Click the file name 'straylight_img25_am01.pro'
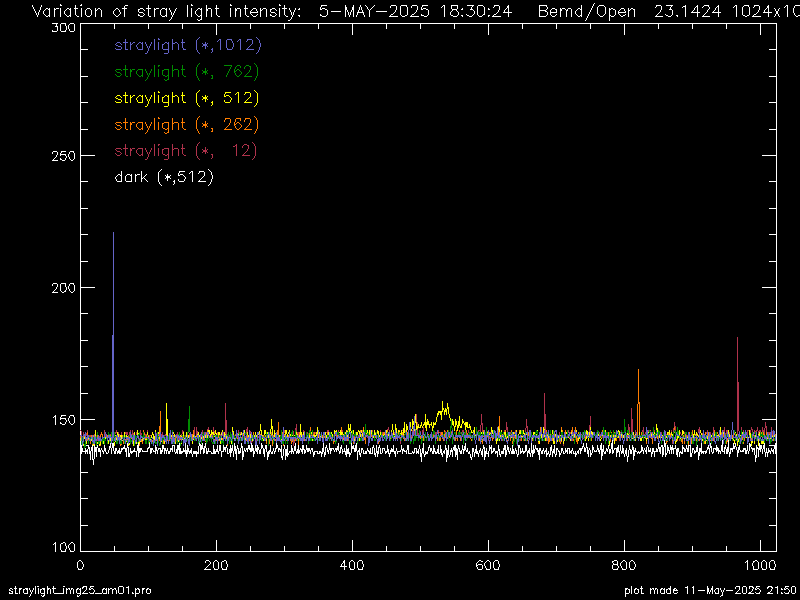This screenshot has width=800, height=600. pos(80,591)
